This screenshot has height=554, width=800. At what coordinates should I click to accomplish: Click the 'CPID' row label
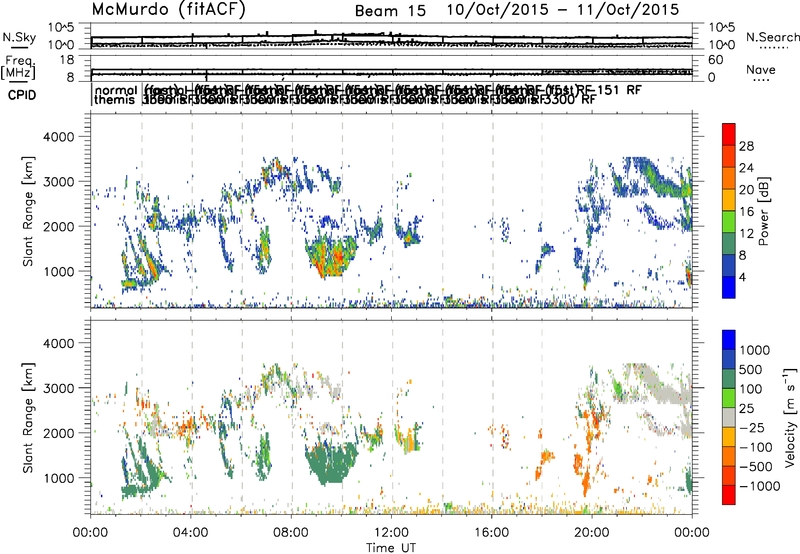22,95
